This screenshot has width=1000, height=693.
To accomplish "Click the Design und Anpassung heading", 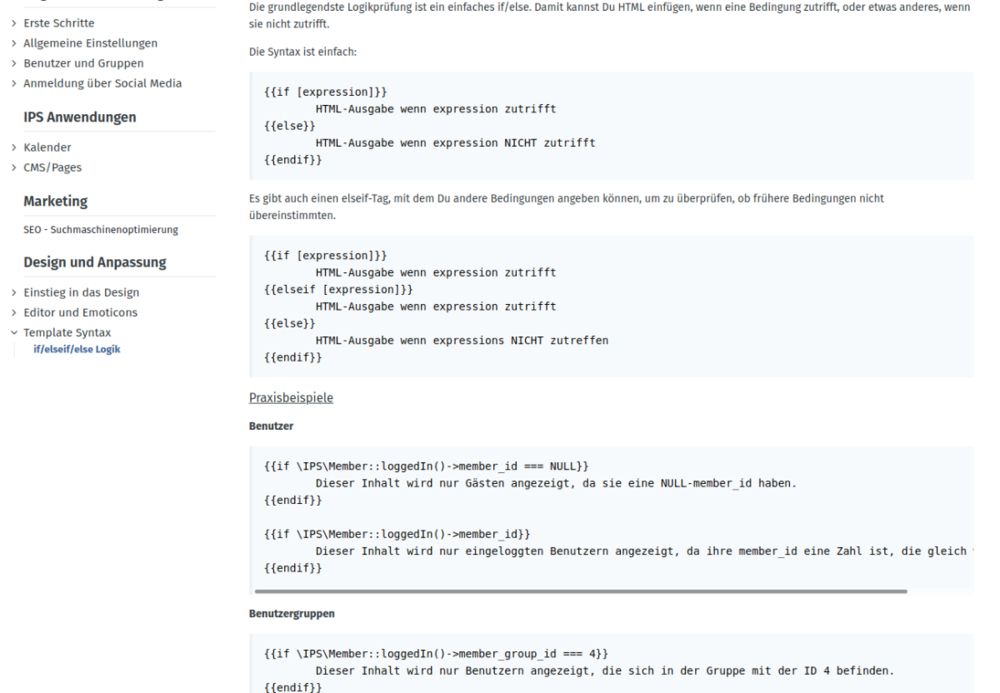I will pyautogui.click(x=95, y=263).
